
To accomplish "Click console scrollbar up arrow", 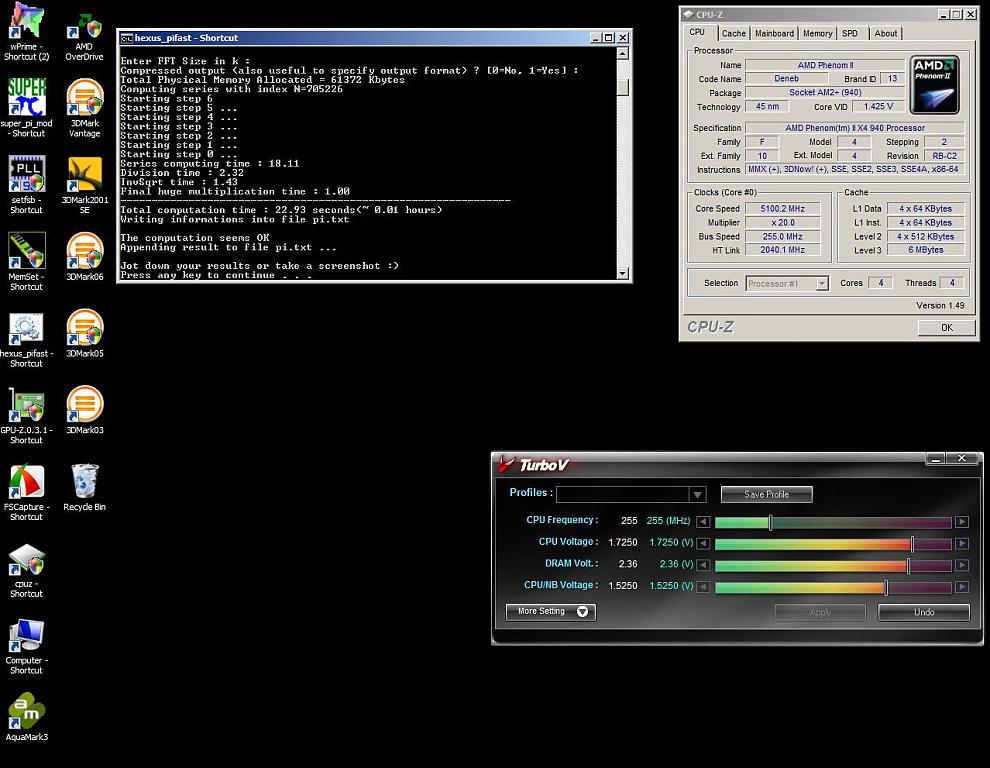I will 623,53.
